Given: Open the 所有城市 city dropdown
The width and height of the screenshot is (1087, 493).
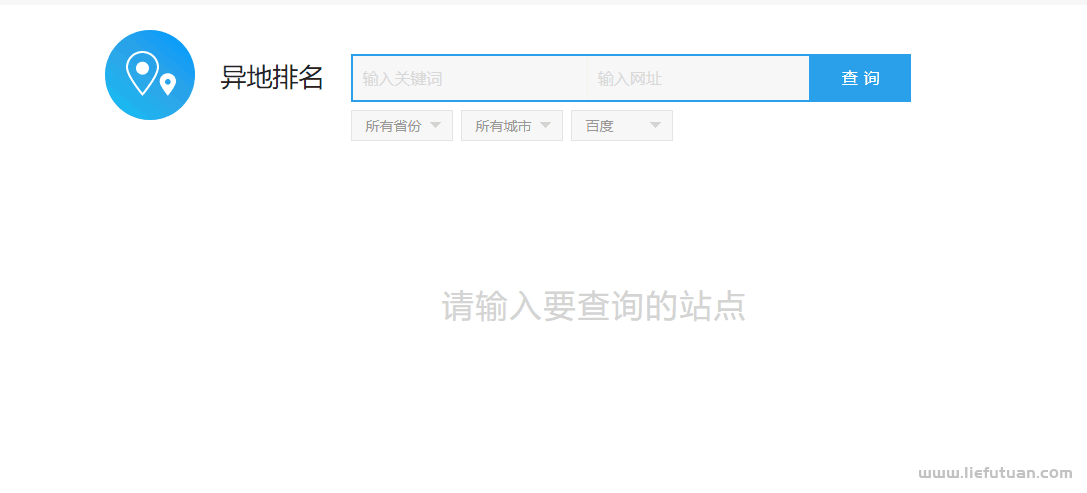Looking at the screenshot, I should tap(512, 126).
